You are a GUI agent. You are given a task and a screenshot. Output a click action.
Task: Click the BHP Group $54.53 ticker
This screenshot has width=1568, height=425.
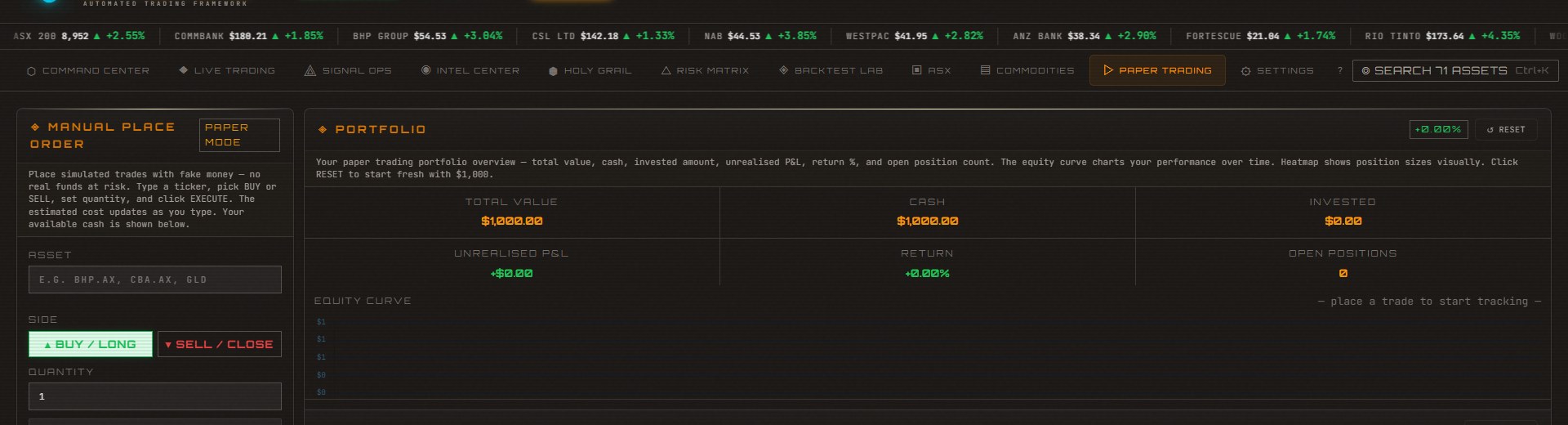pyautogui.click(x=428, y=36)
